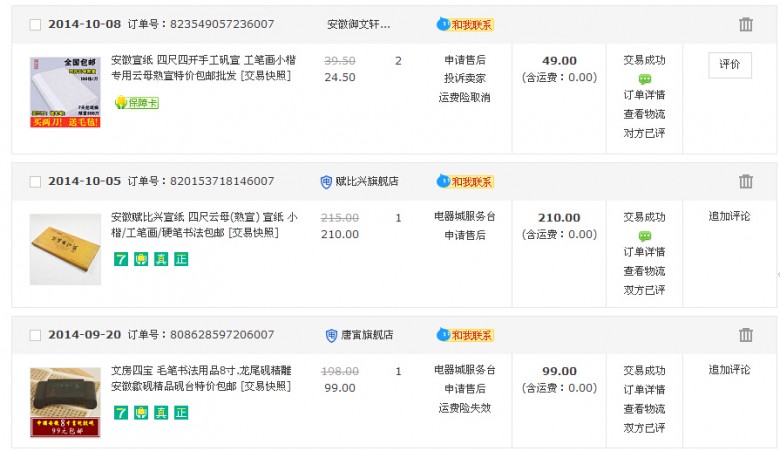
Task: Delete the 2014-09-20 order via trash icon
Action: (x=745, y=335)
